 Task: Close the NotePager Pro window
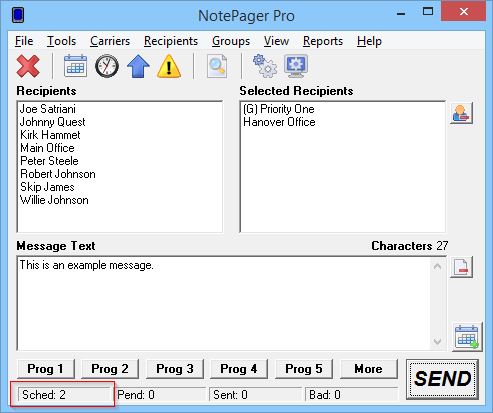click(464, 12)
